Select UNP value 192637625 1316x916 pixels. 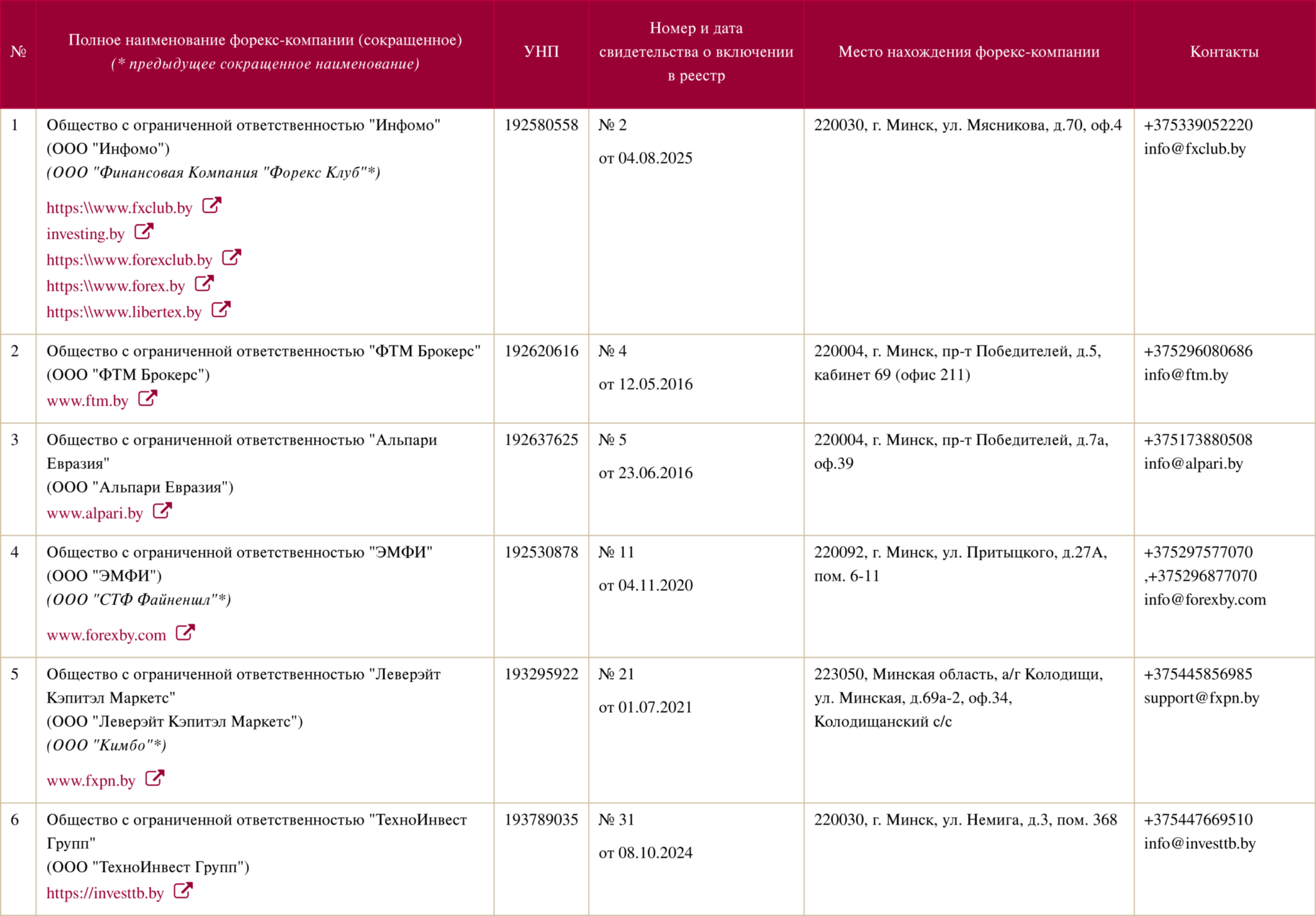pos(541,440)
